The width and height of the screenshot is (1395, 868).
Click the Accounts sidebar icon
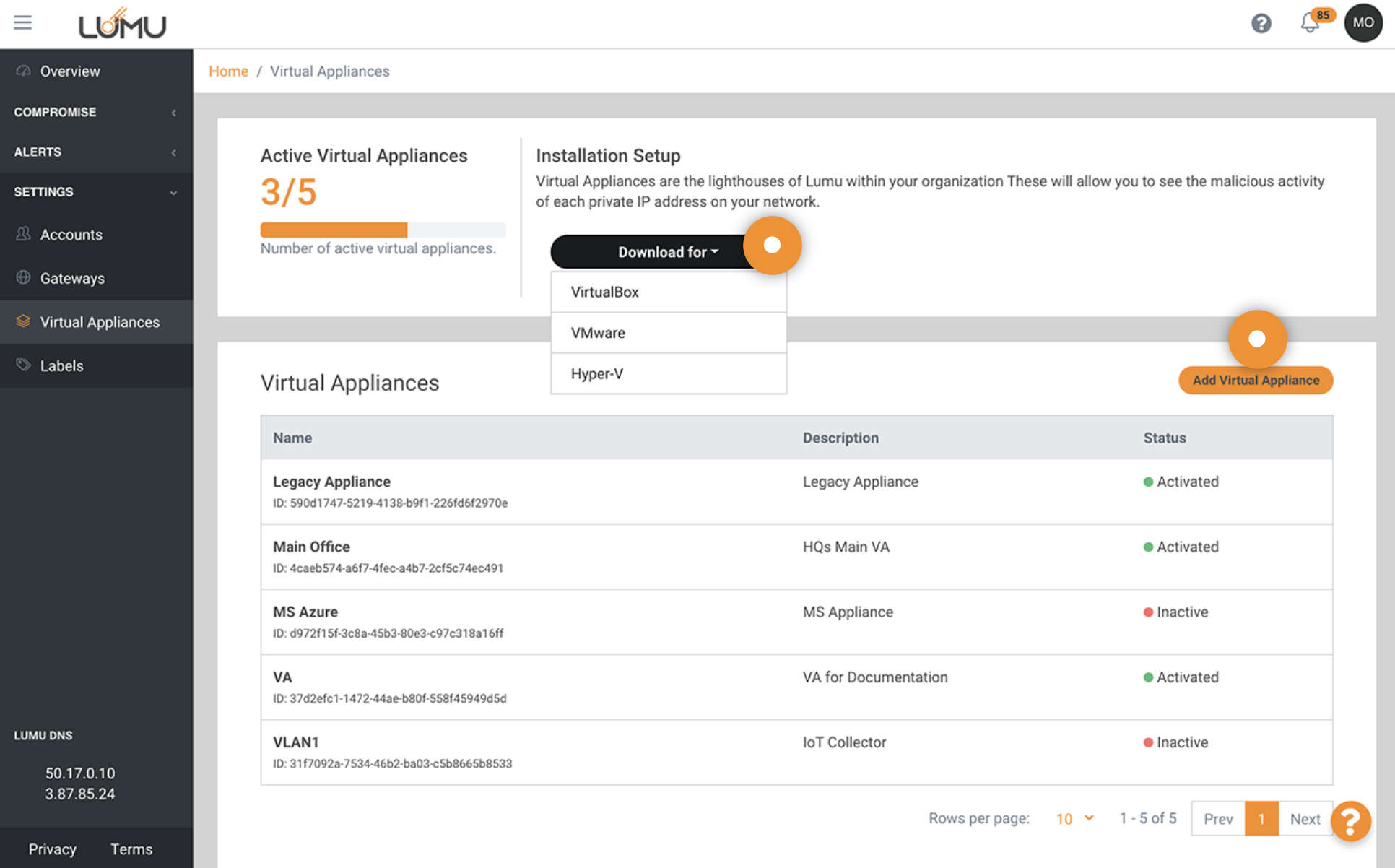(23, 234)
